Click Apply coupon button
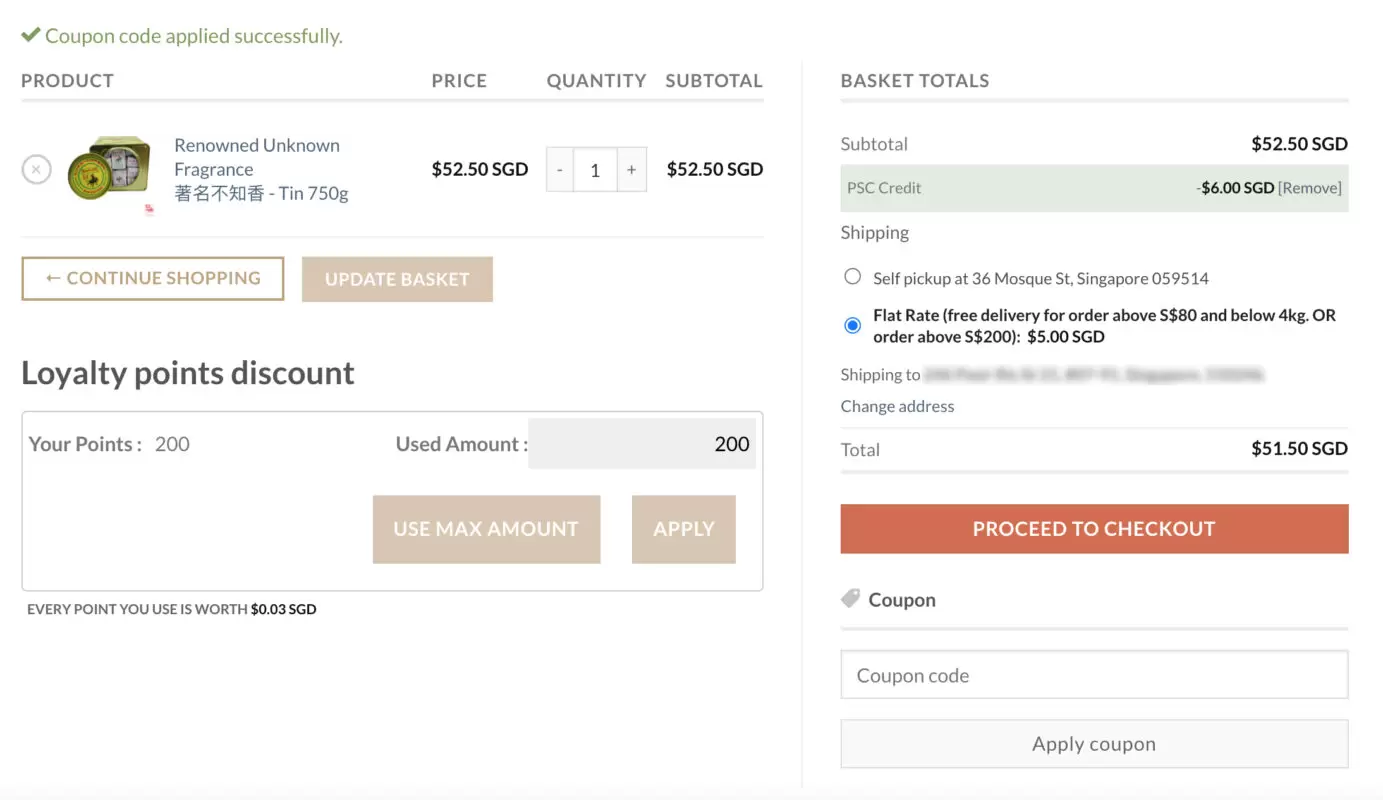The height and width of the screenshot is (800, 1383). tap(1094, 744)
